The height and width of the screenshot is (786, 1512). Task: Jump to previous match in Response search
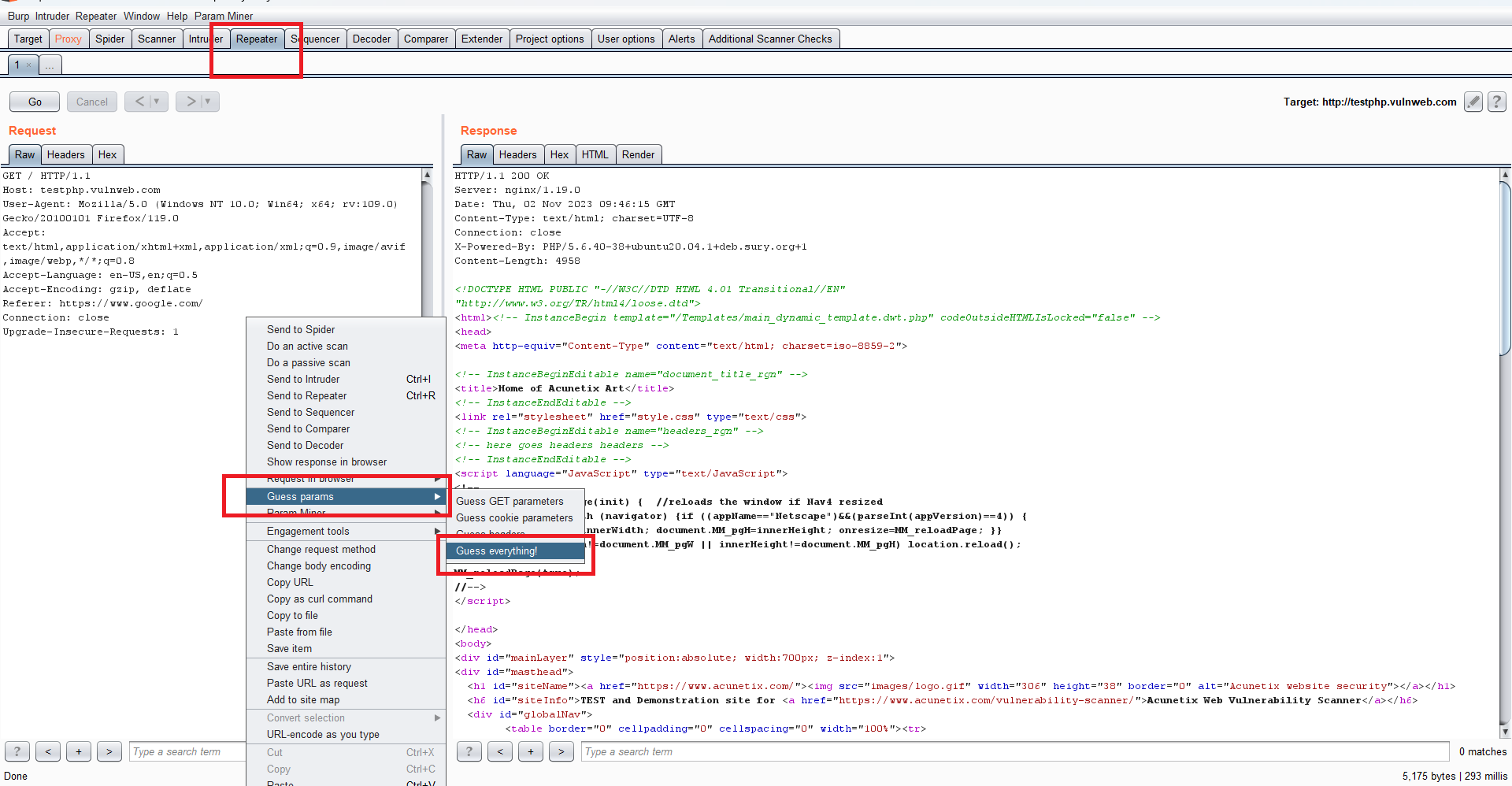pos(500,751)
